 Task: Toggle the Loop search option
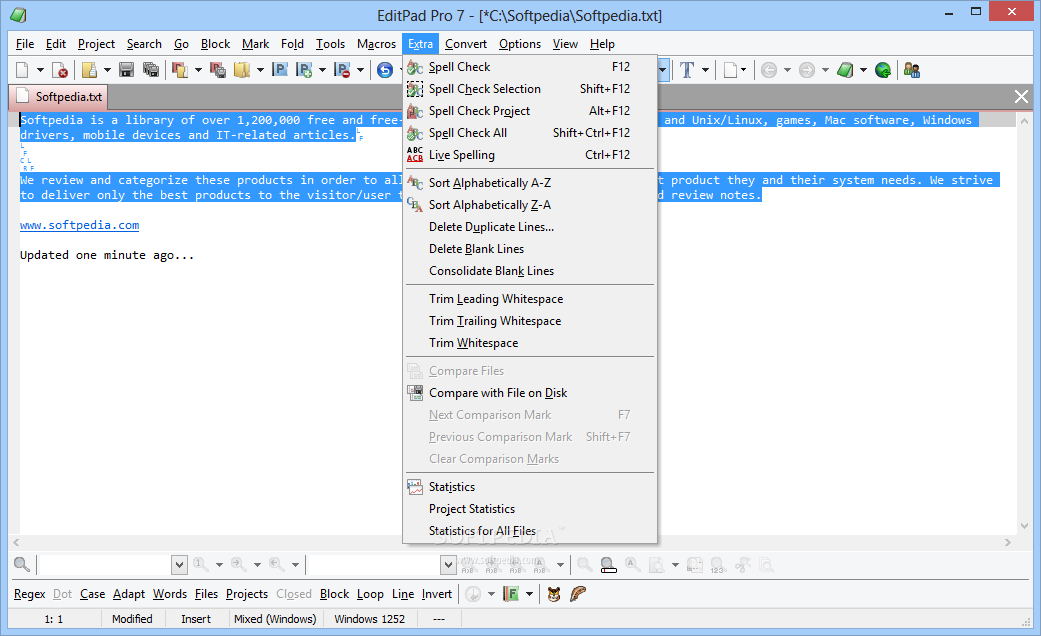click(x=370, y=594)
